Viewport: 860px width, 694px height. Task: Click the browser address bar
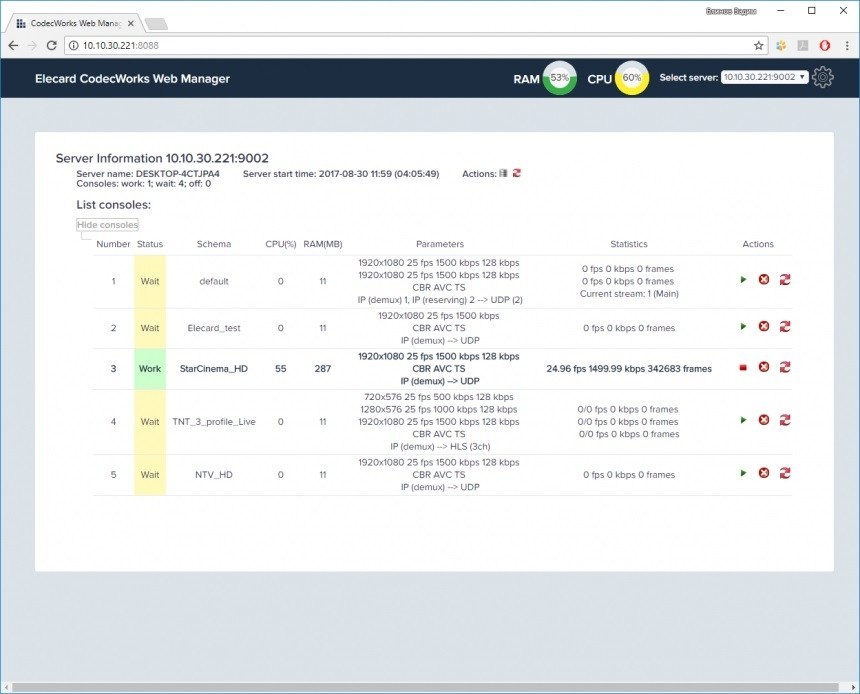[400, 45]
